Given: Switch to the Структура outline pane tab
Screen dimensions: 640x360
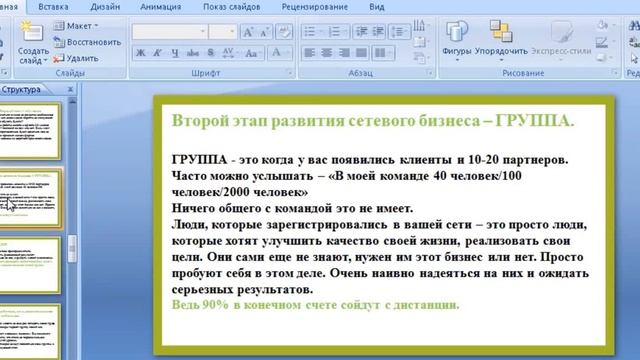Looking at the screenshot, I should click(21, 89).
